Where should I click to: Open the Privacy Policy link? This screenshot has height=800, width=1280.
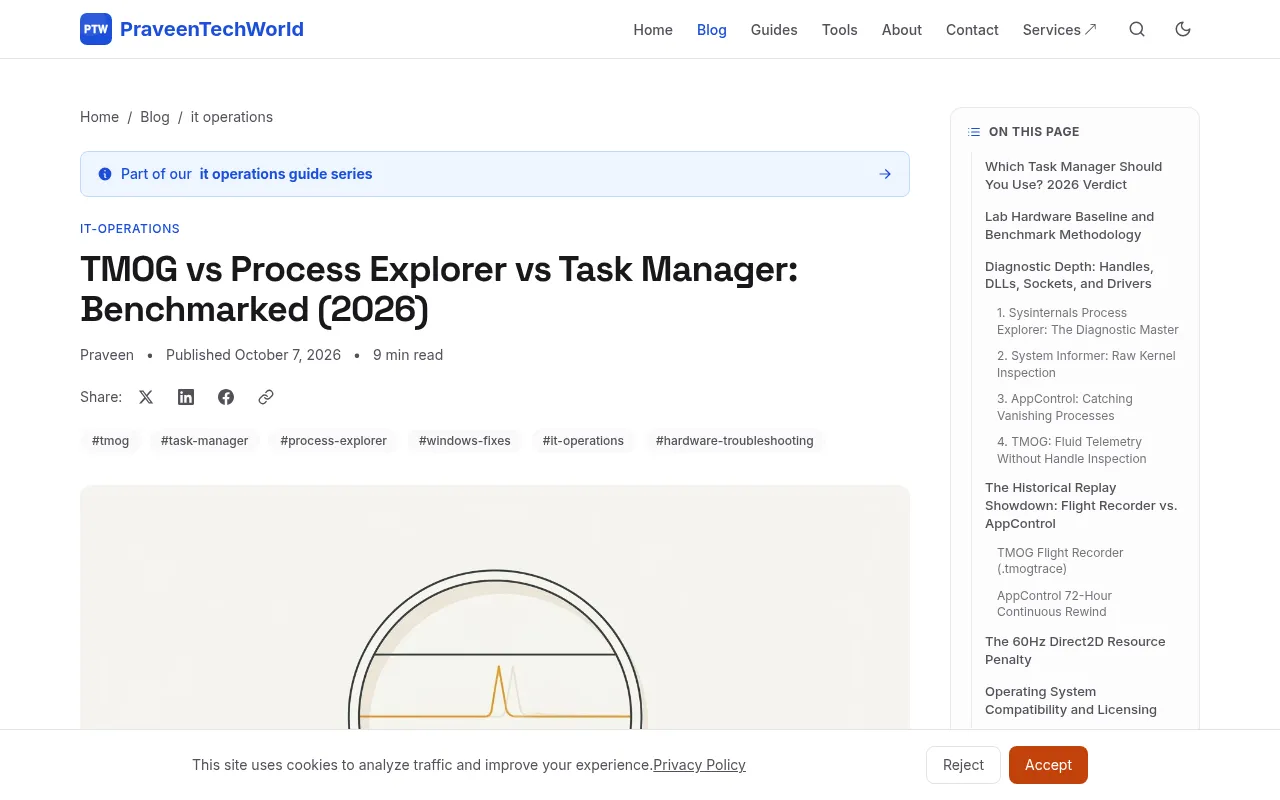point(700,765)
